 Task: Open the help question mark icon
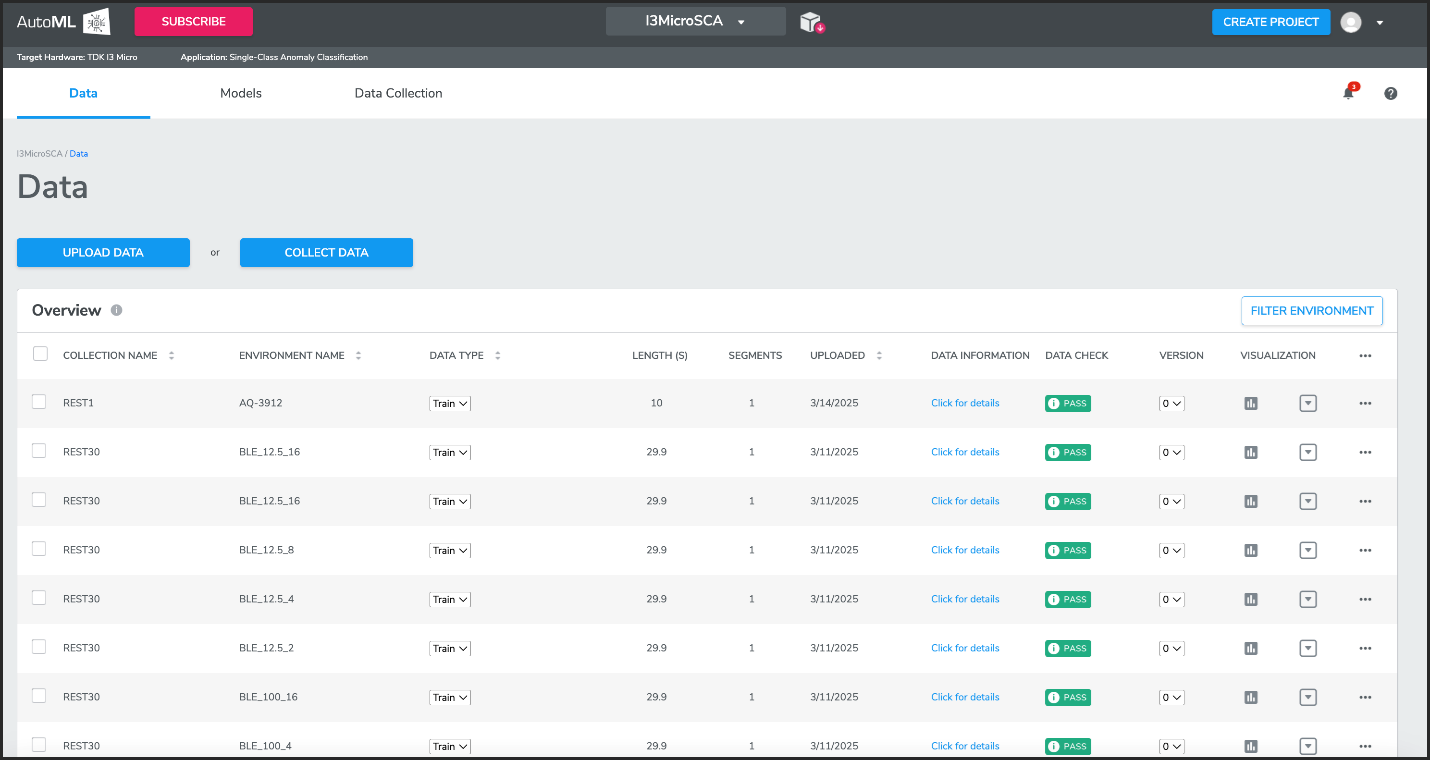click(x=1390, y=93)
